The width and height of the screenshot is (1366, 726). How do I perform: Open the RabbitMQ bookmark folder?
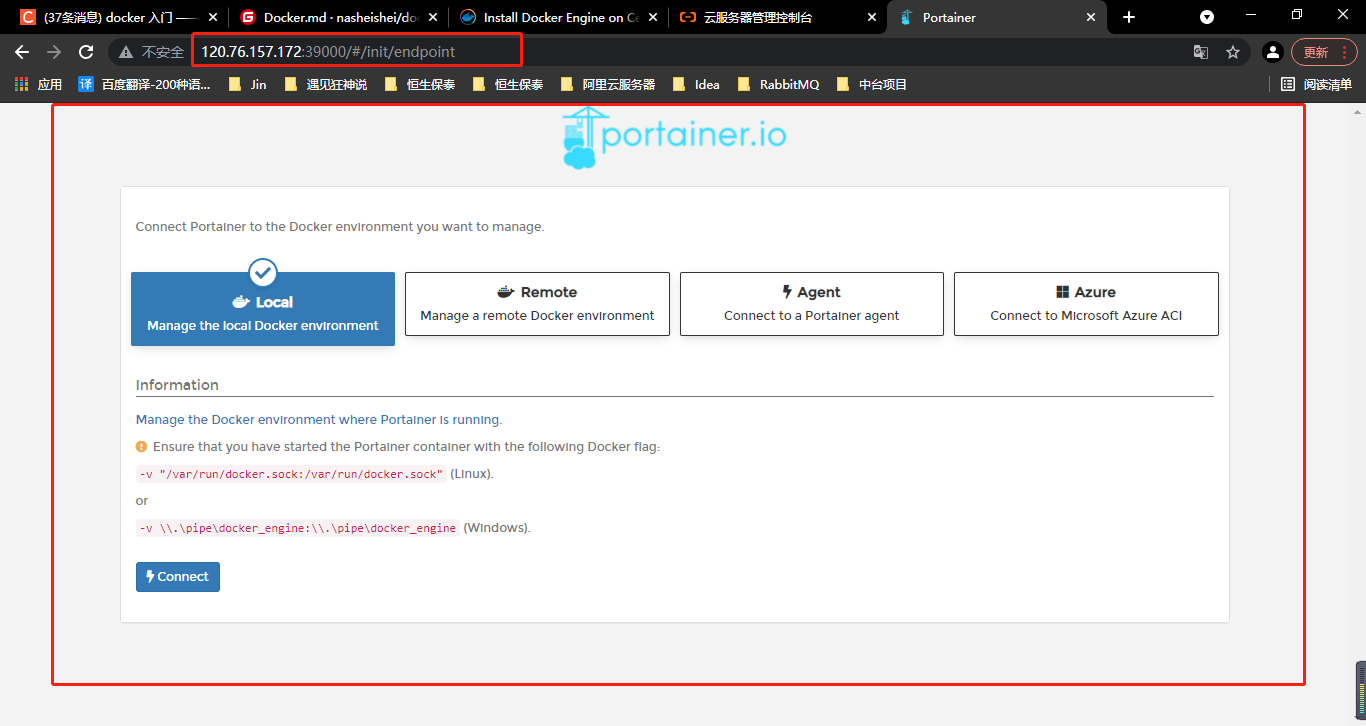click(x=778, y=85)
